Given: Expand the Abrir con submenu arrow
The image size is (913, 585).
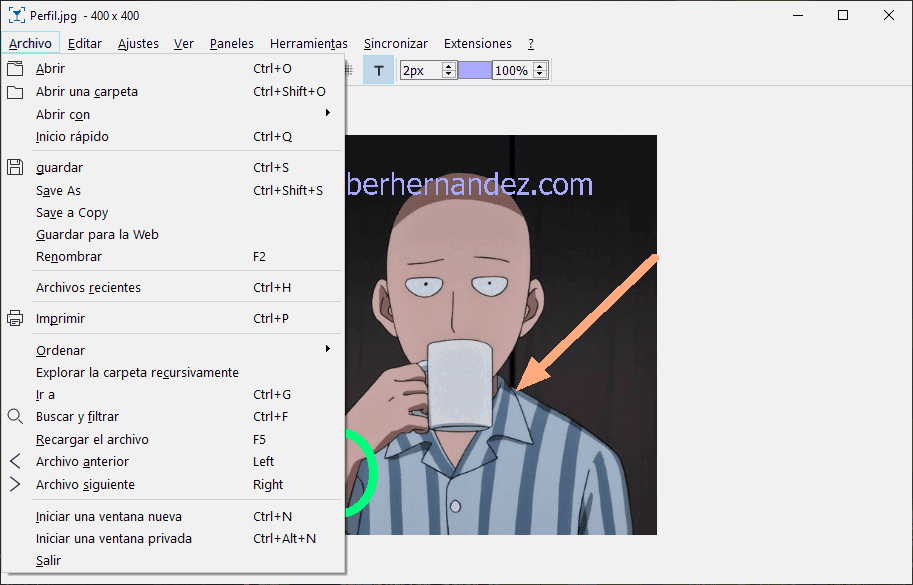Looking at the screenshot, I should [328, 113].
